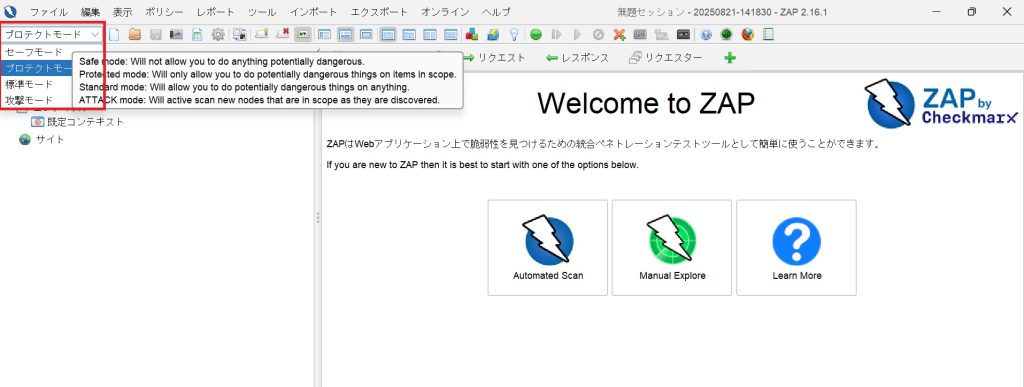Viewport: 1024px width, 387px height.
Task: Open the ツール menu
Action: (262, 12)
